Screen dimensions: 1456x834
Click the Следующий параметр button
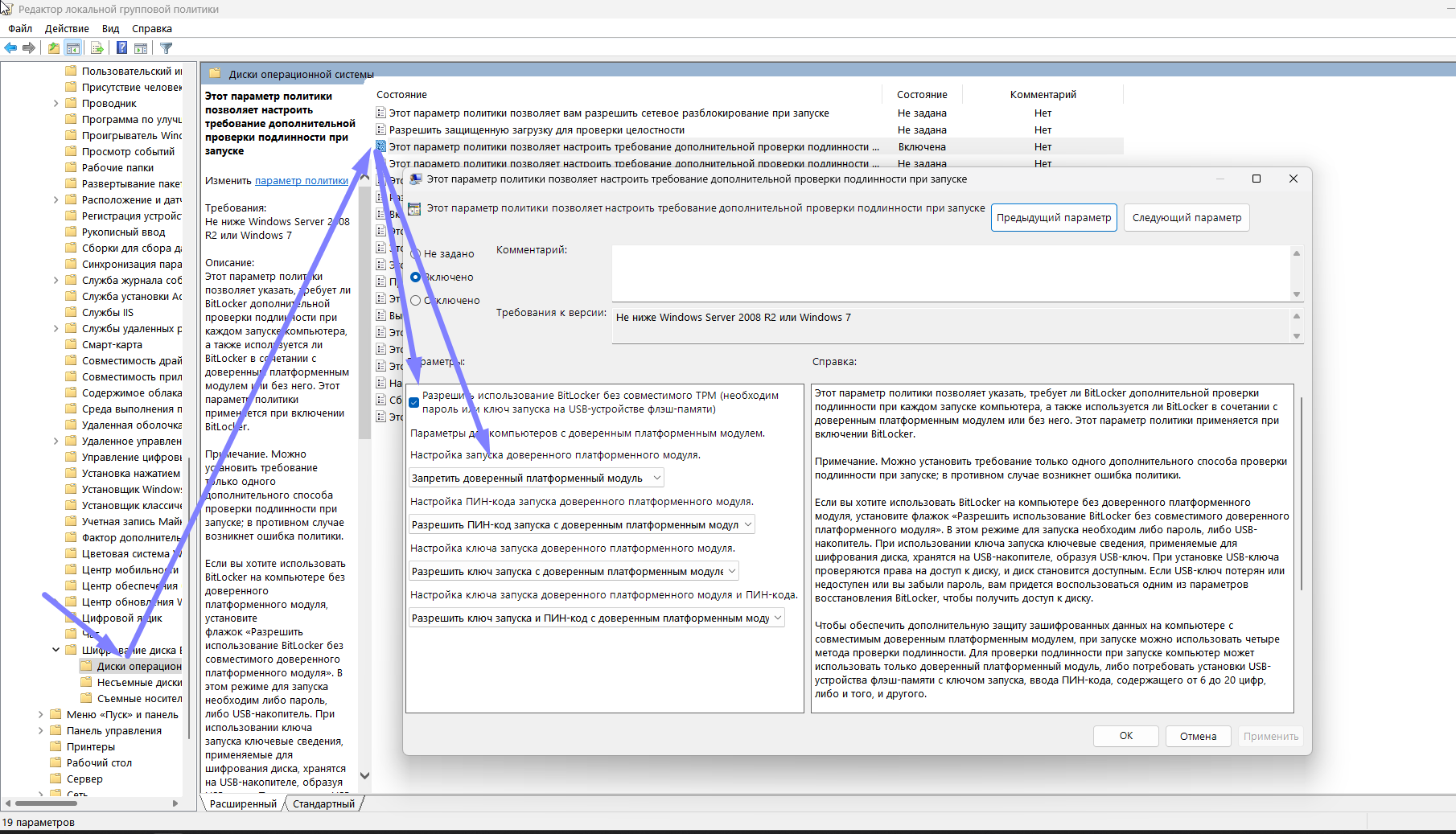(1187, 218)
